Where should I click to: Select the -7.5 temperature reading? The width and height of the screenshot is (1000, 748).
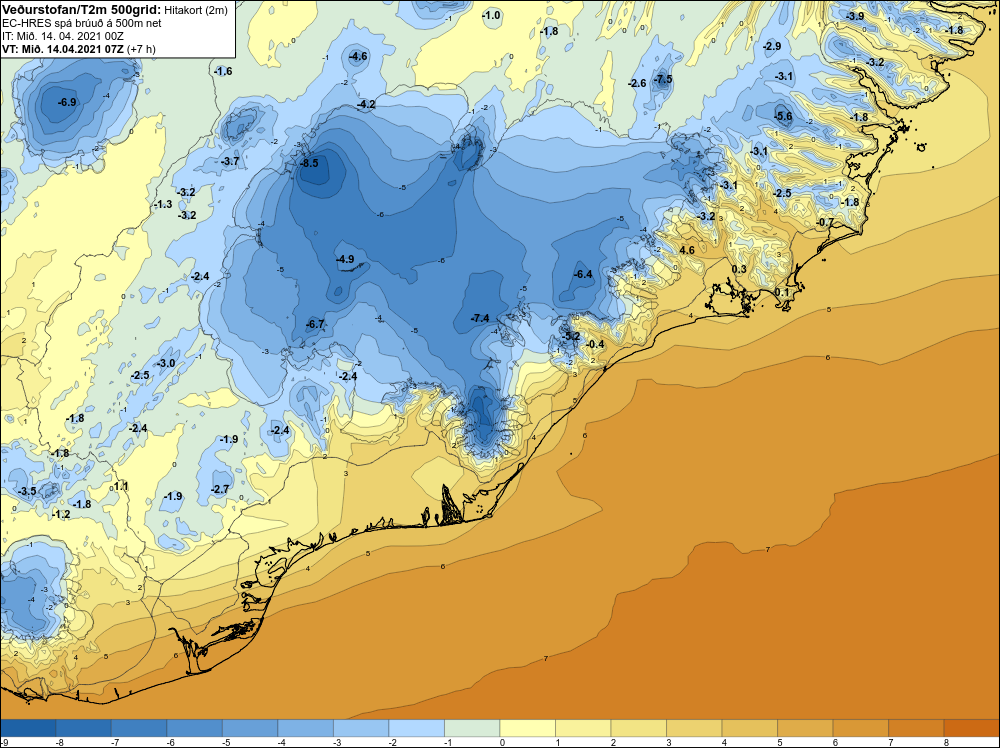click(663, 79)
